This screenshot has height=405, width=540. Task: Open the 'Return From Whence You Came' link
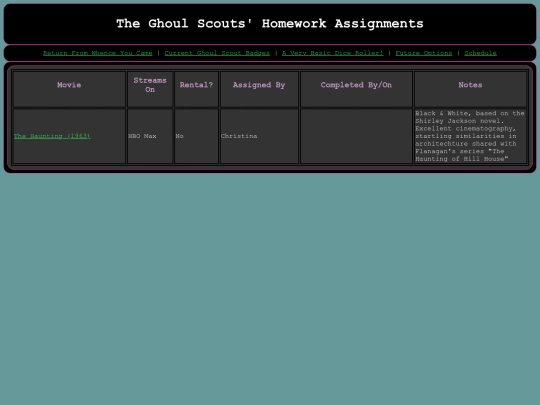97,53
